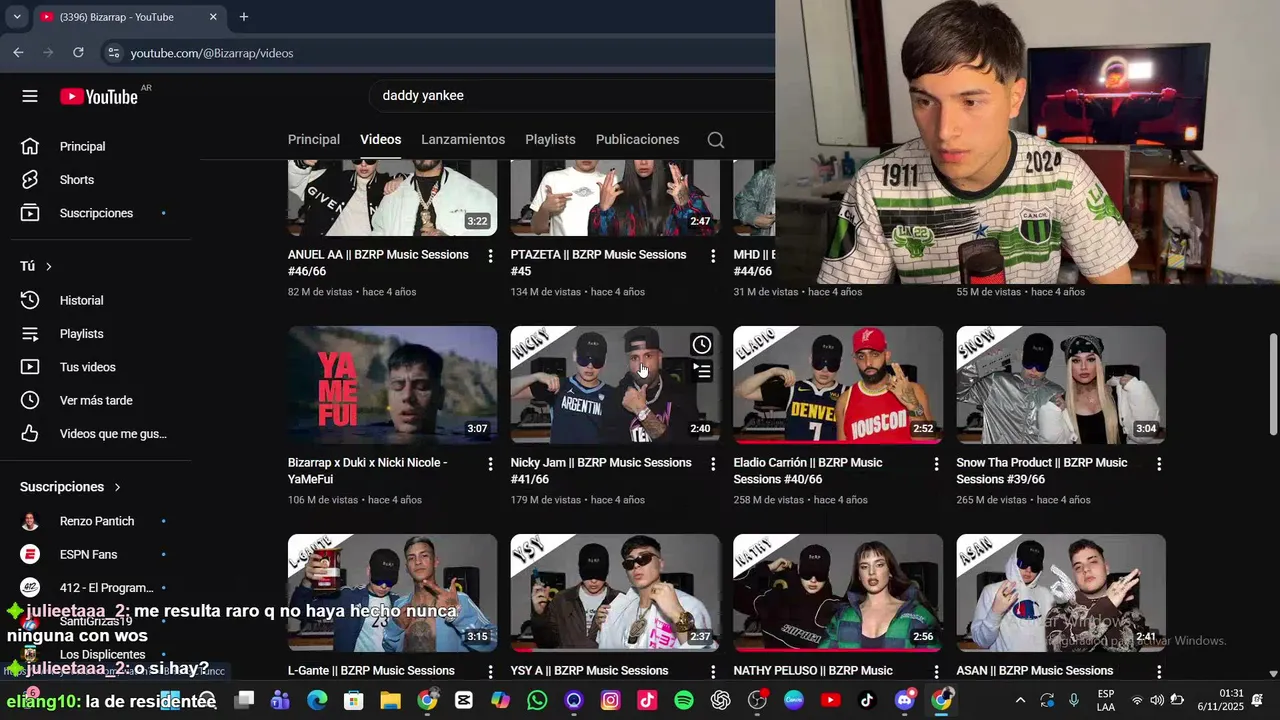The height and width of the screenshot is (720, 1280).
Task: Open Microsoft Edge from the taskbar
Action: (x=317, y=700)
